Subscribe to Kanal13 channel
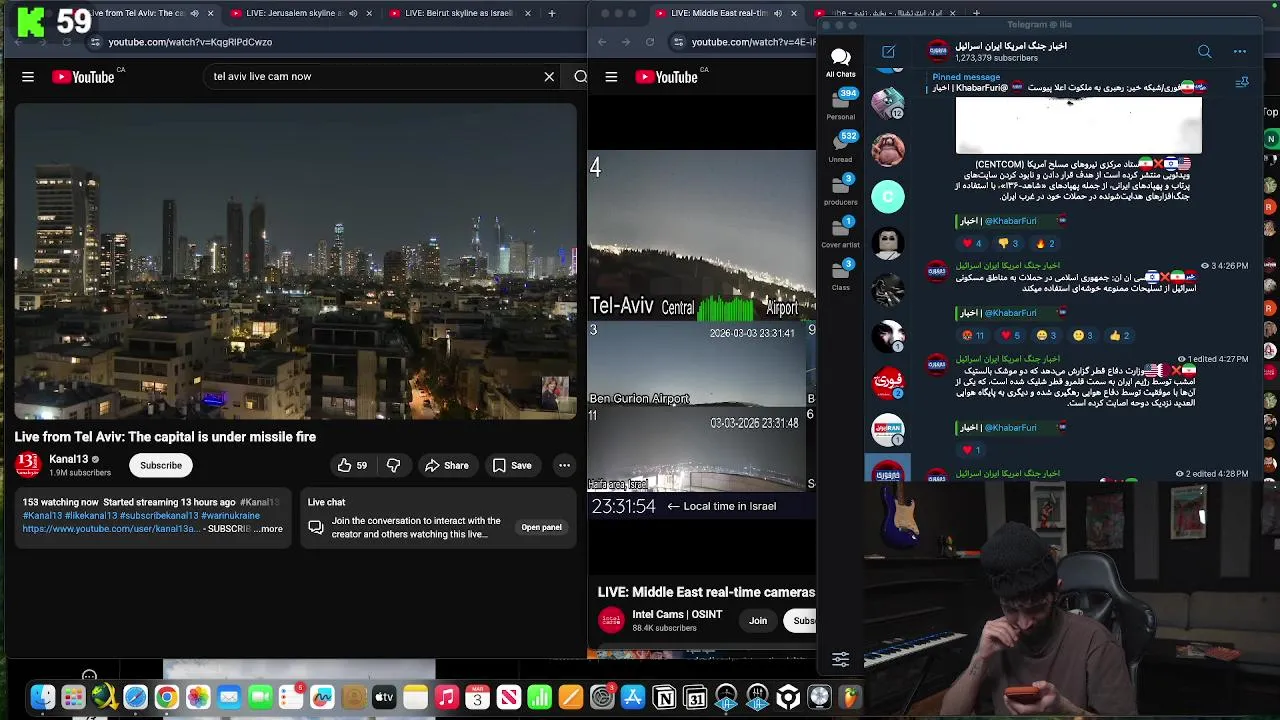This screenshot has height=720, width=1280. pyautogui.click(x=161, y=465)
